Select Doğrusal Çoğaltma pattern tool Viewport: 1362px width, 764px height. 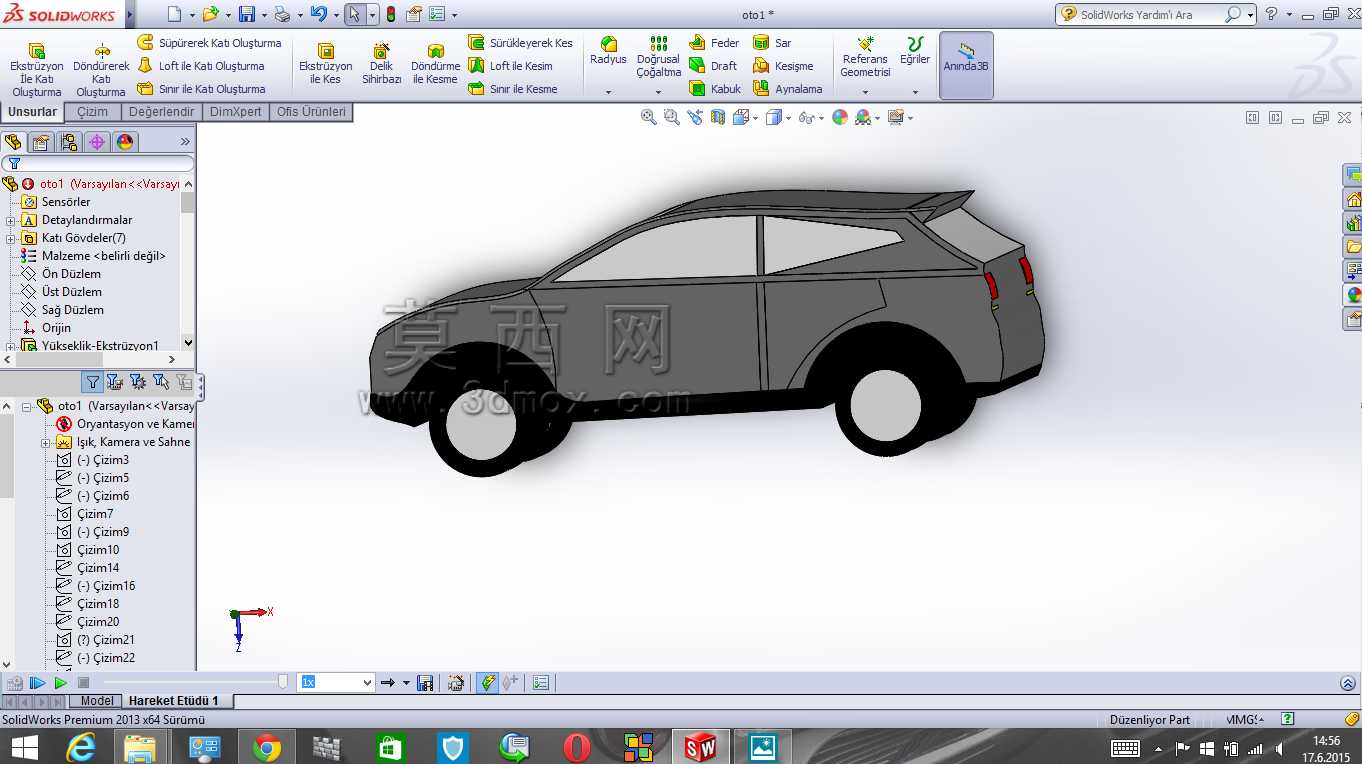click(658, 56)
